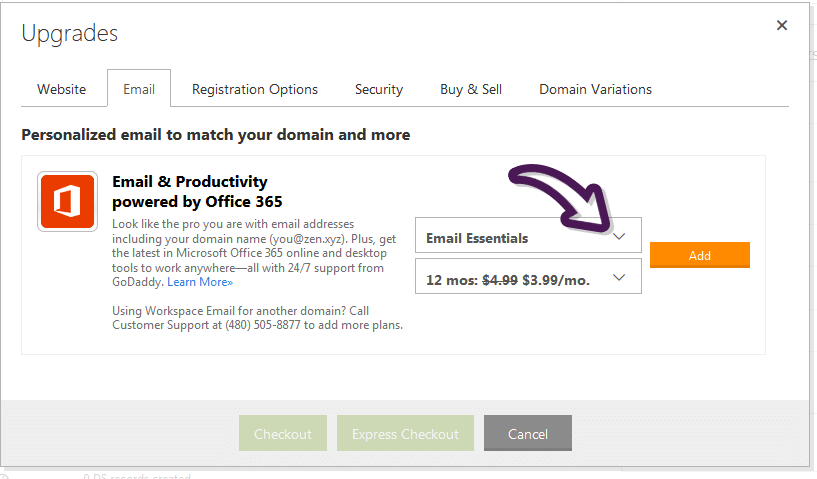Choose Express Checkout
This screenshot has height=479, width=817.
(405, 433)
